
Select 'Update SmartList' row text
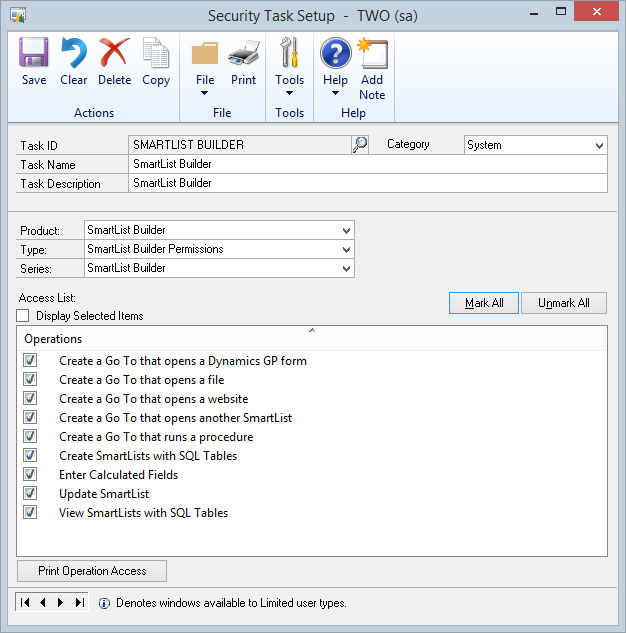[x=104, y=494]
